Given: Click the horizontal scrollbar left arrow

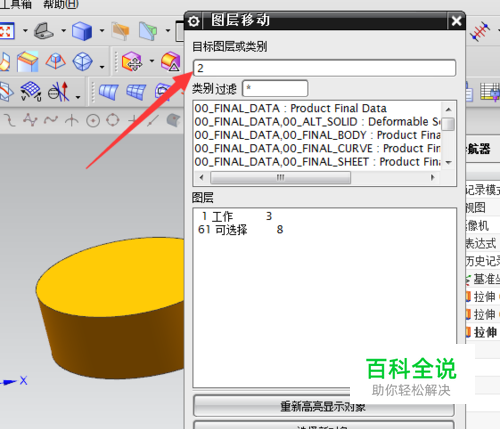Looking at the screenshot, I should [x=201, y=177].
